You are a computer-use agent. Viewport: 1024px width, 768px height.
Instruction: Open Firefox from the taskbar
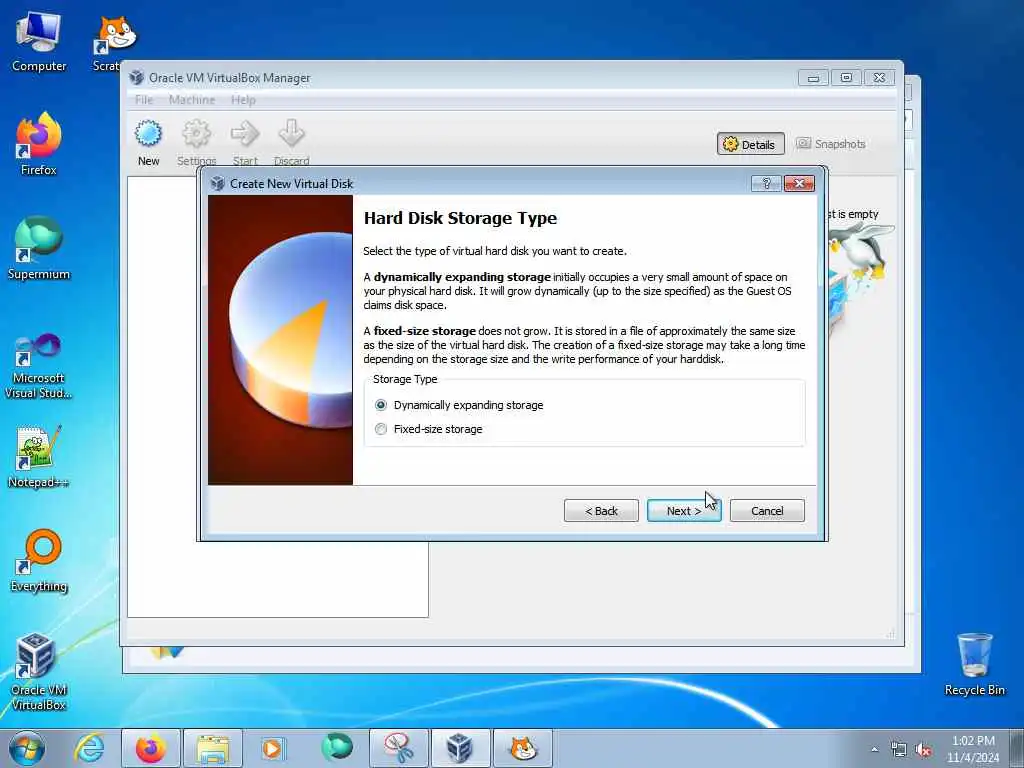coord(150,748)
